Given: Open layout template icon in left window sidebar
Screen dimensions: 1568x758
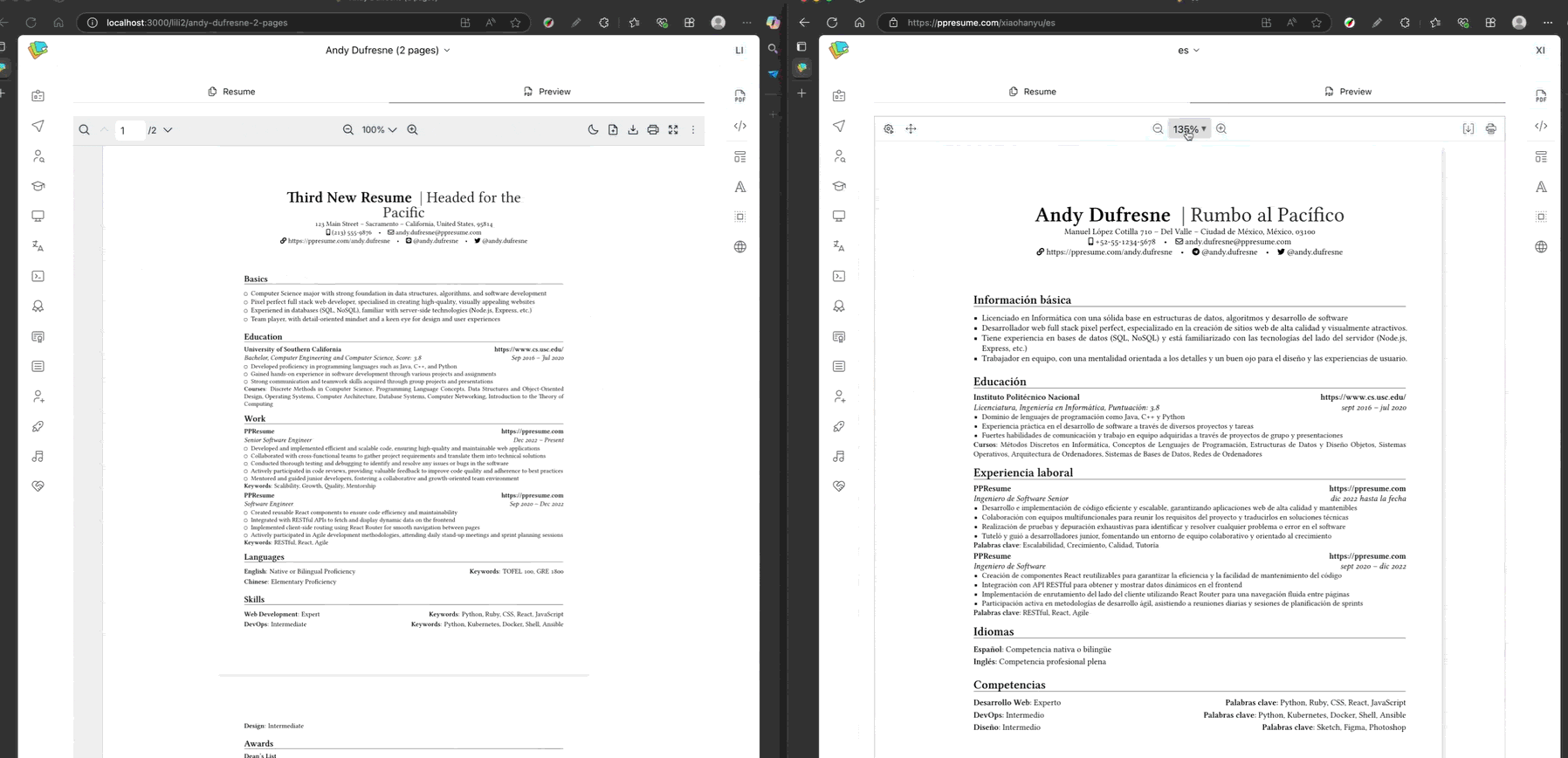Looking at the screenshot, I should click(739, 156).
